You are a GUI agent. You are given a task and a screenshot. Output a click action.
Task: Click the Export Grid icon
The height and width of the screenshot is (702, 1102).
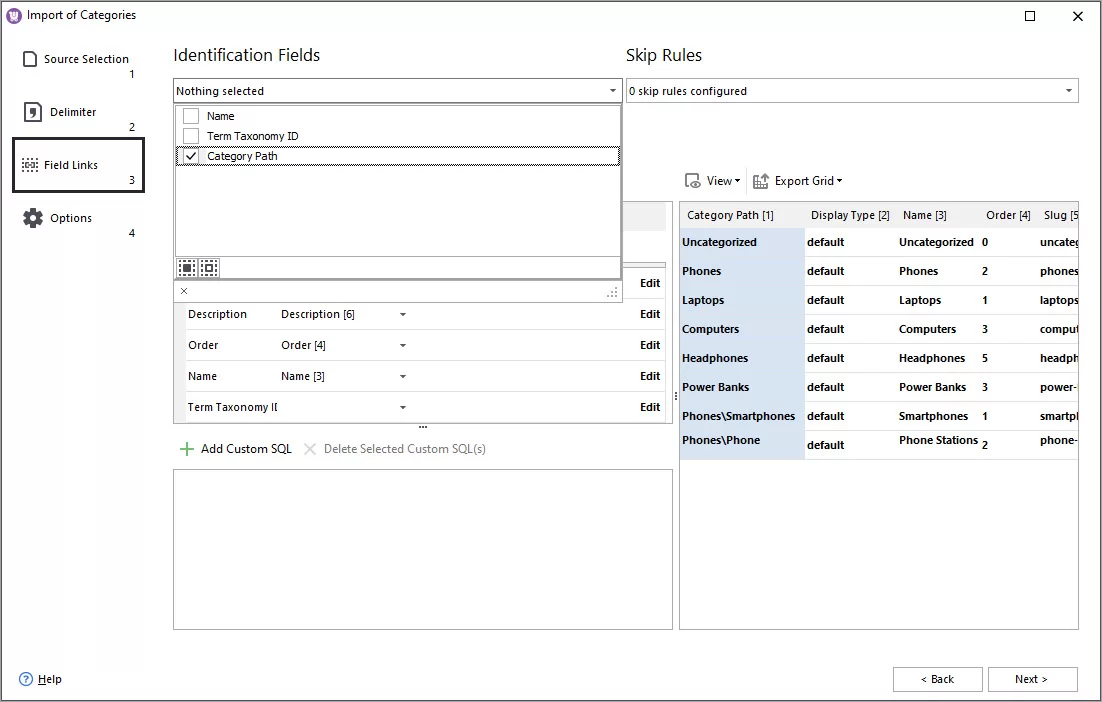[x=763, y=181]
